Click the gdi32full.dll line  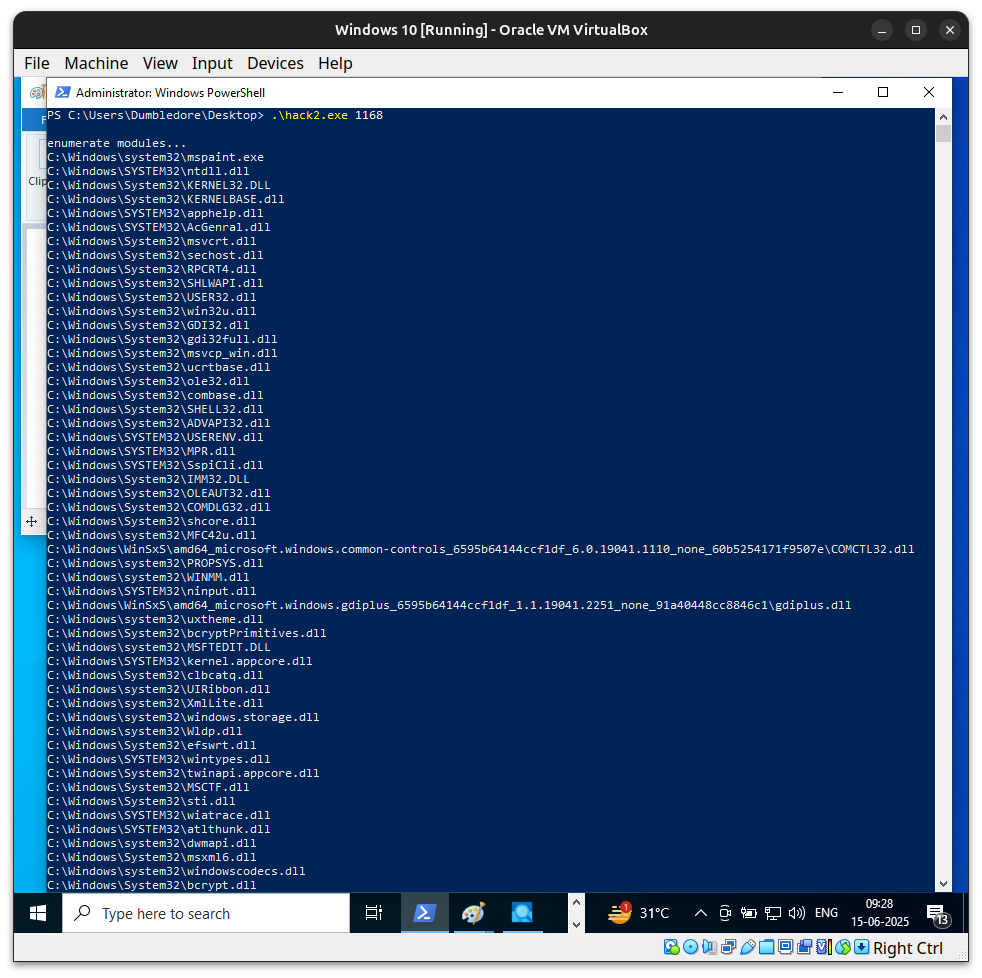[162, 339]
